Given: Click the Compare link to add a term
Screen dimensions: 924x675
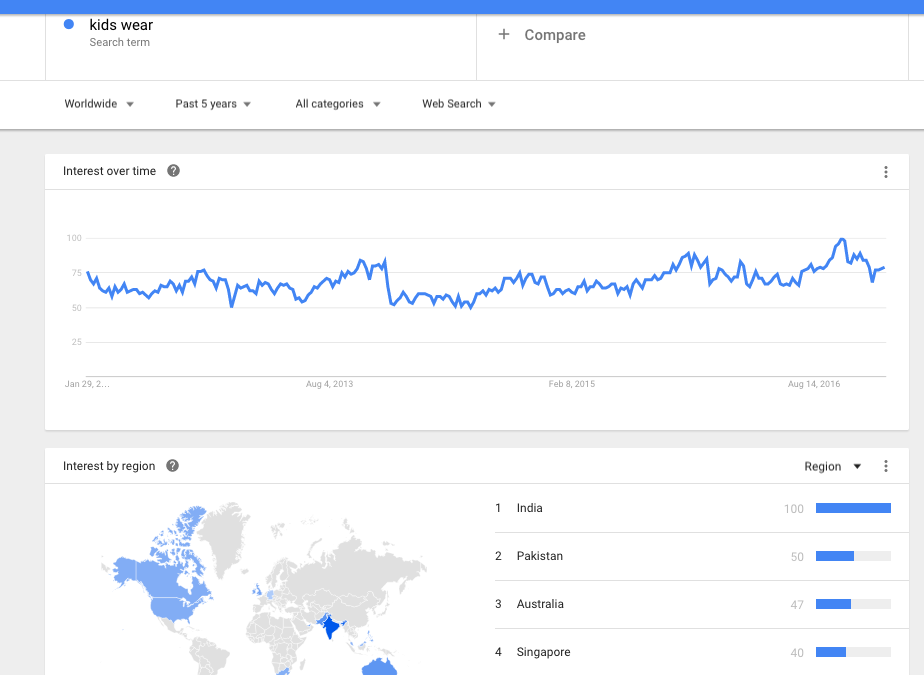Looking at the screenshot, I should click(x=555, y=35).
